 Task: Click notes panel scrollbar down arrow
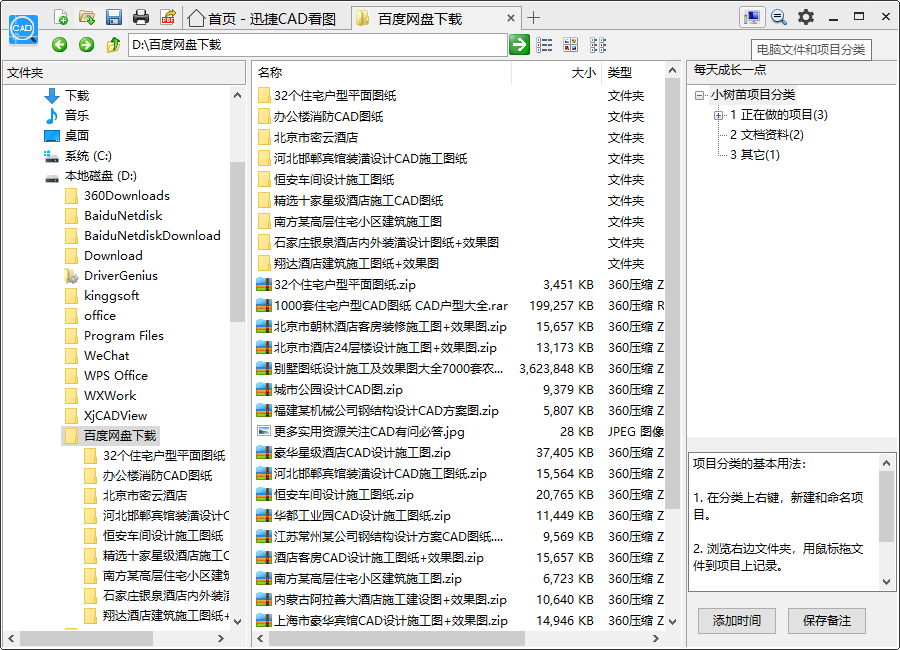(x=886, y=582)
